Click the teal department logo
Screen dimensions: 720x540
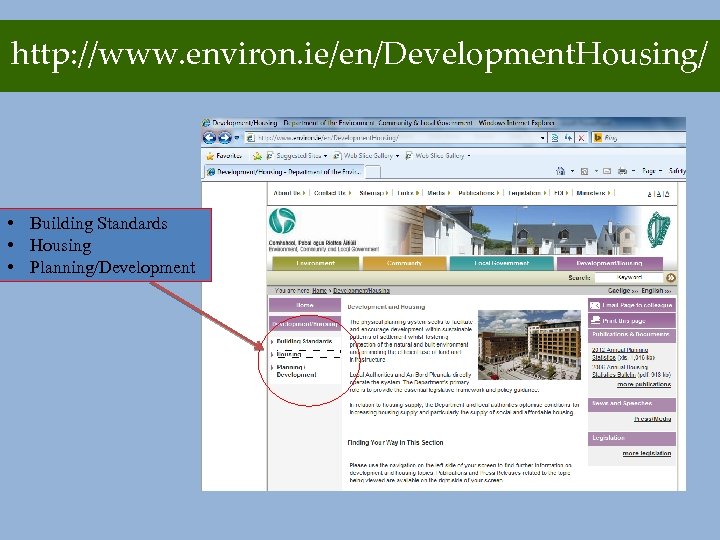click(282, 220)
